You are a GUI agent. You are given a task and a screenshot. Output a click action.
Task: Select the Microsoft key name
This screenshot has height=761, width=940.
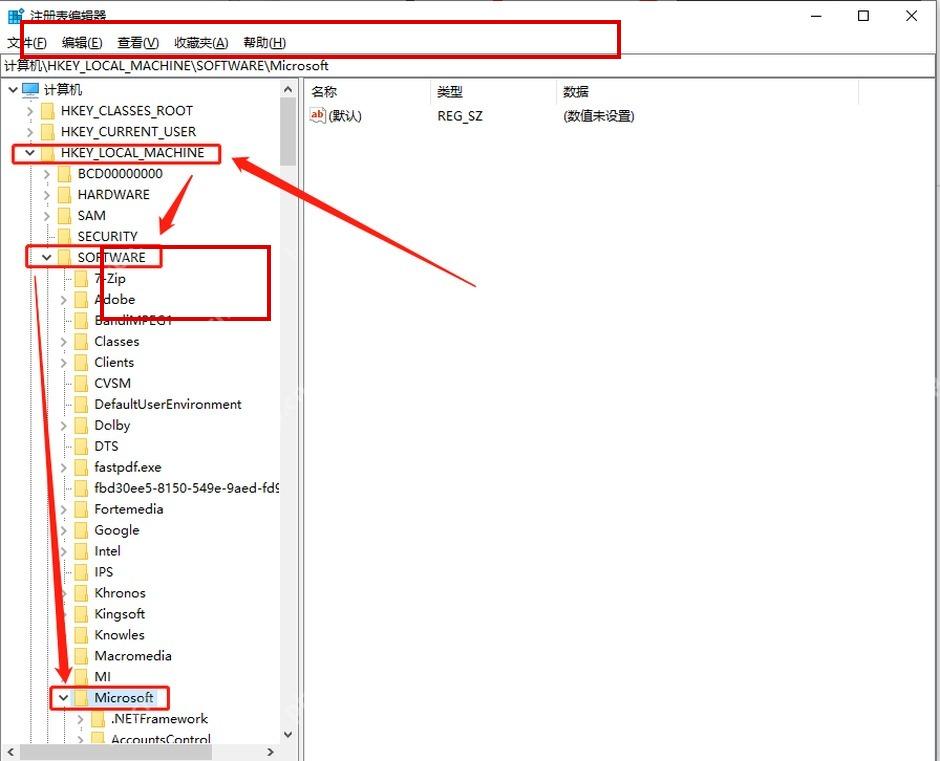[x=123, y=698]
